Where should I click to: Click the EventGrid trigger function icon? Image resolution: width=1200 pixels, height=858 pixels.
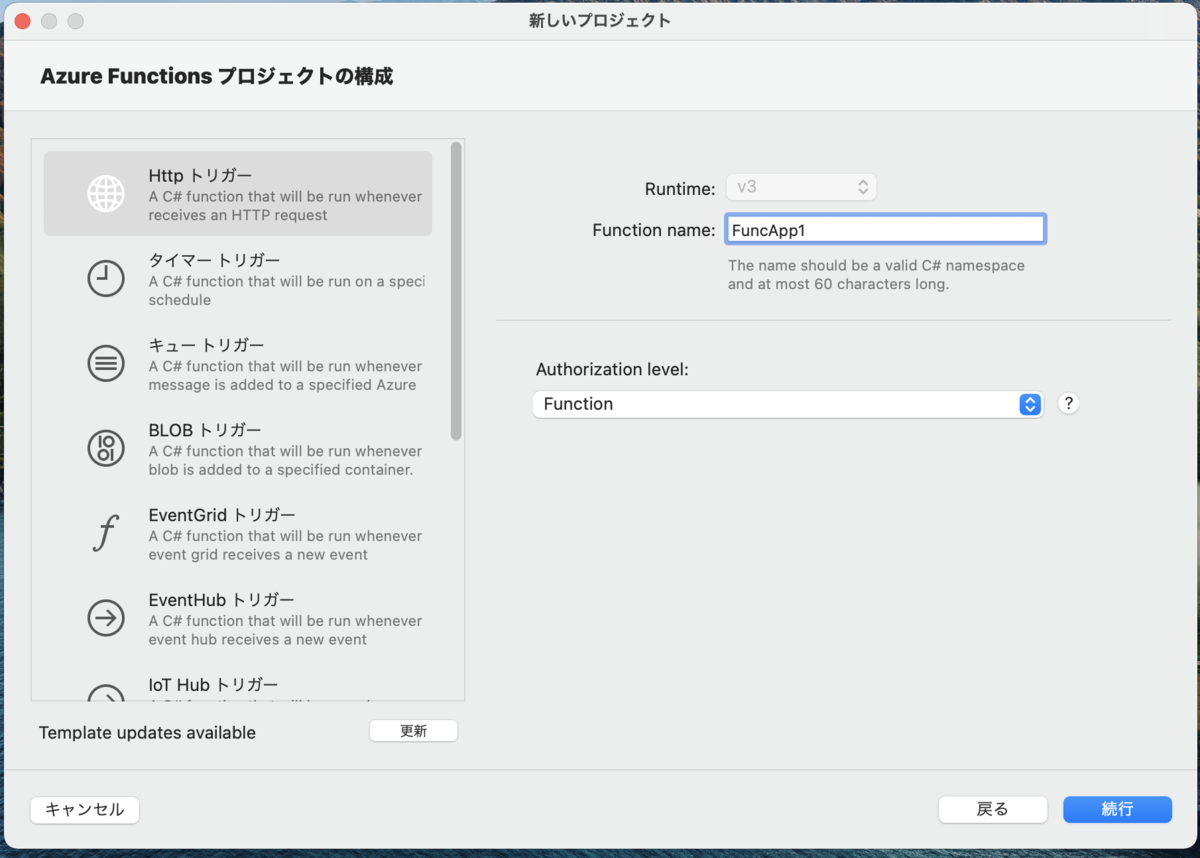click(x=106, y=533)
